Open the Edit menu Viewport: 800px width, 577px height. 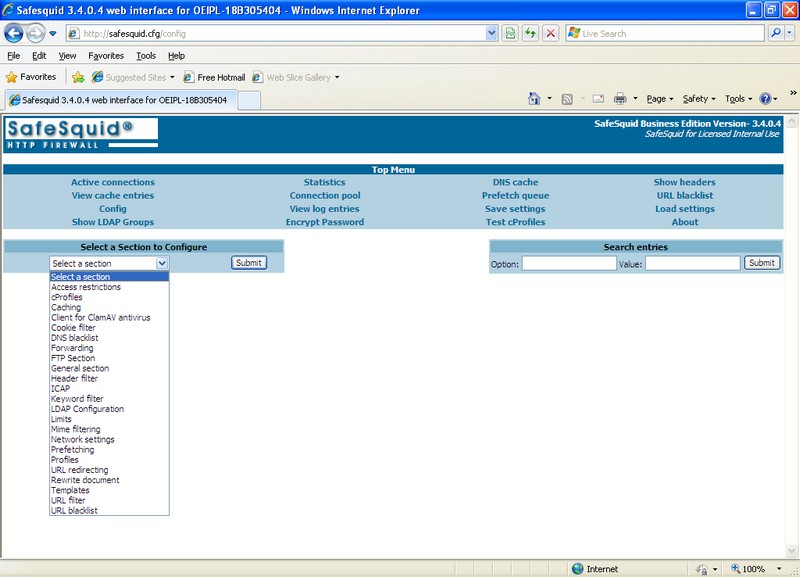(x=39, y=56)
